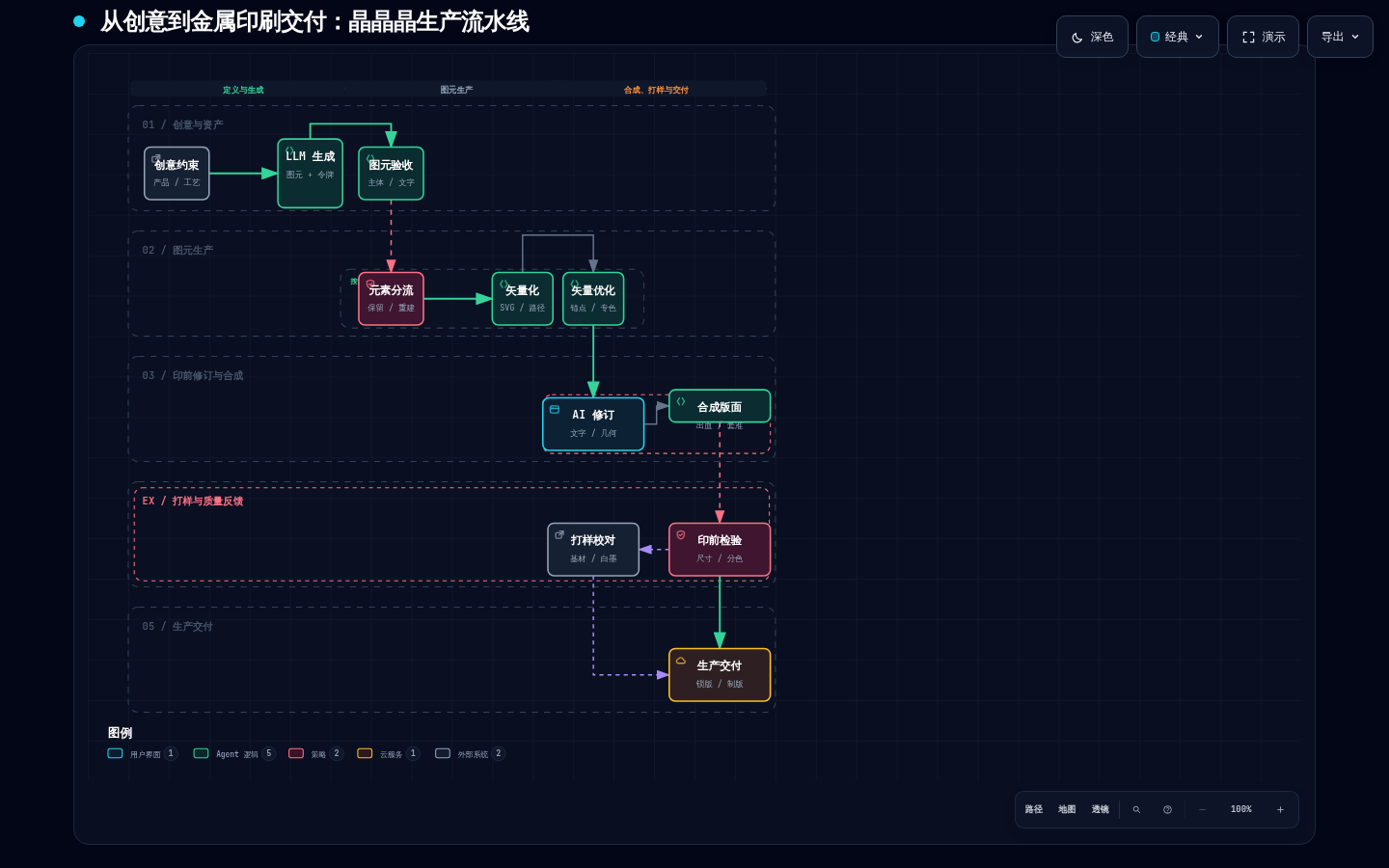Click the Agent 逻辑 legend swatch

[x=201, y=753]
